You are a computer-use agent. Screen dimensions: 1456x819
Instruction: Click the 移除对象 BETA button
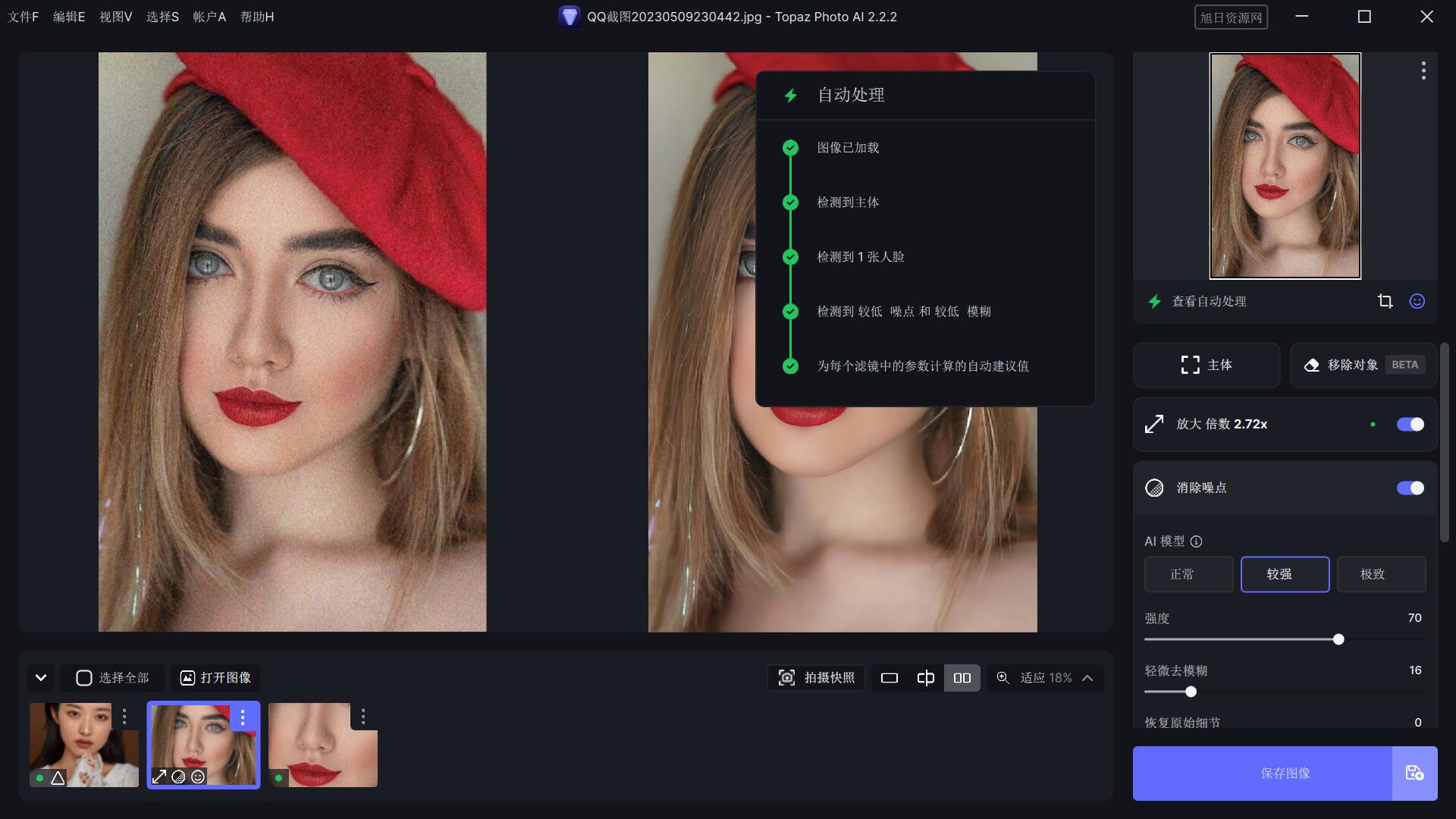(x=1363, y=365)
